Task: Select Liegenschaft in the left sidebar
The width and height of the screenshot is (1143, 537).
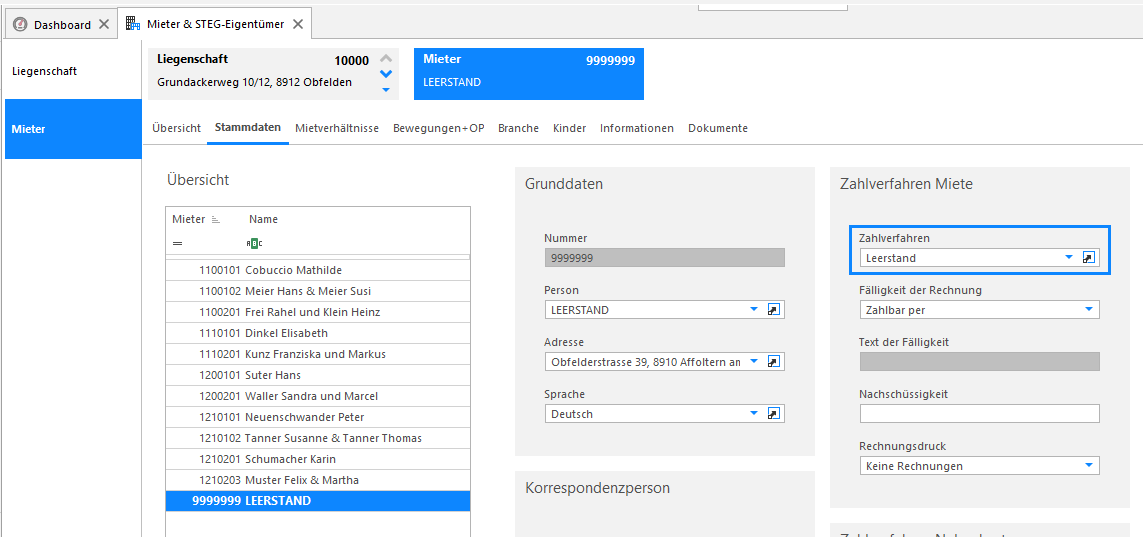Action: [x=73, y=71]
